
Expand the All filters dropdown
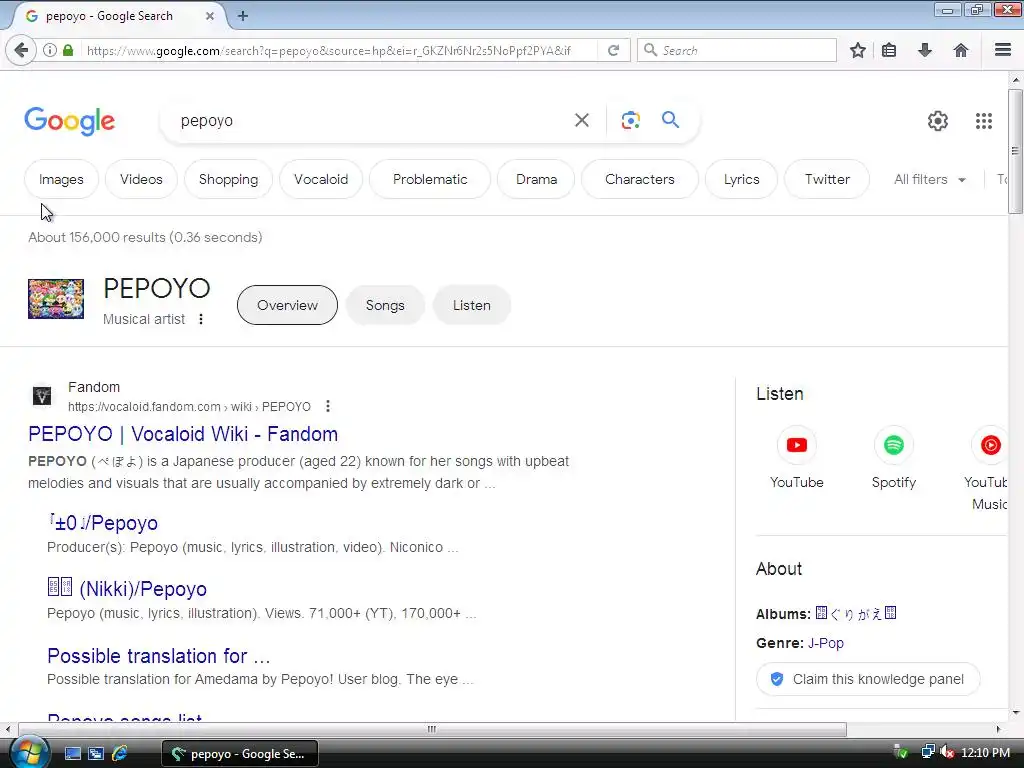[x=929, y=180]
